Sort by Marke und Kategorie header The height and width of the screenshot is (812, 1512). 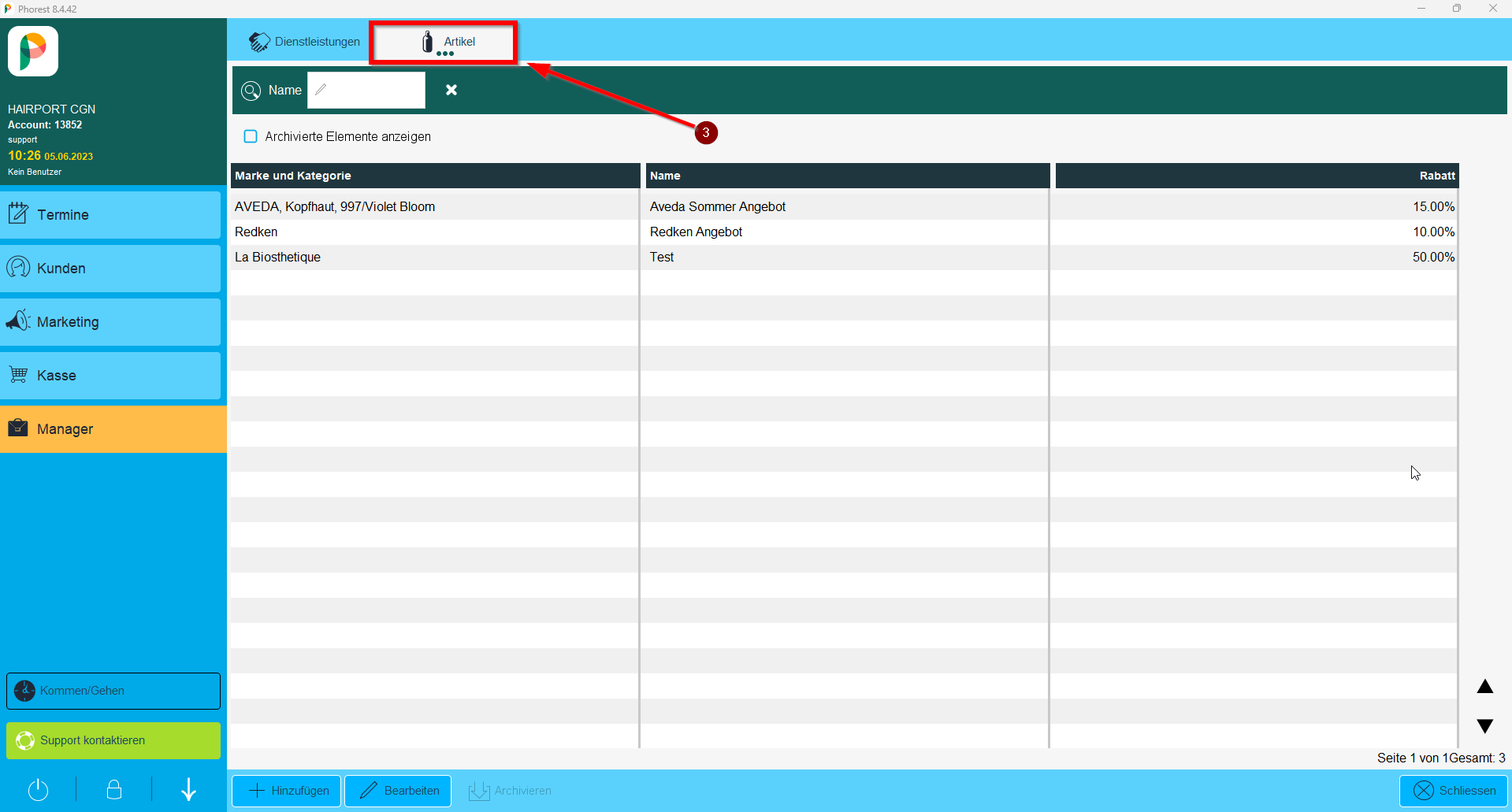435,176
